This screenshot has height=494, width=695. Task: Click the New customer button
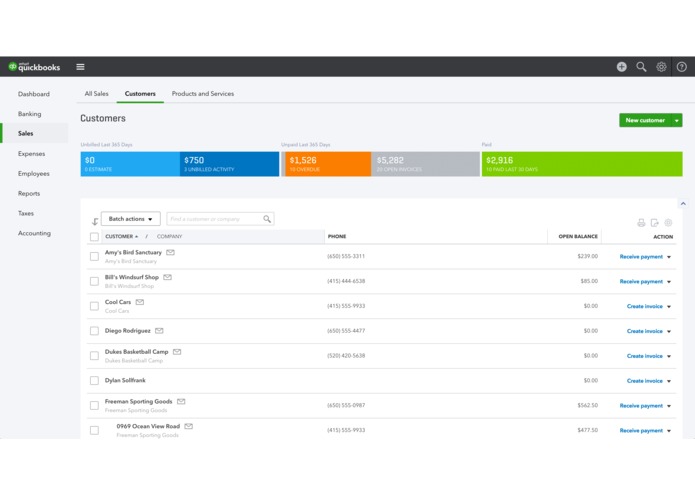pyautogui.click(x=645, y=120)
